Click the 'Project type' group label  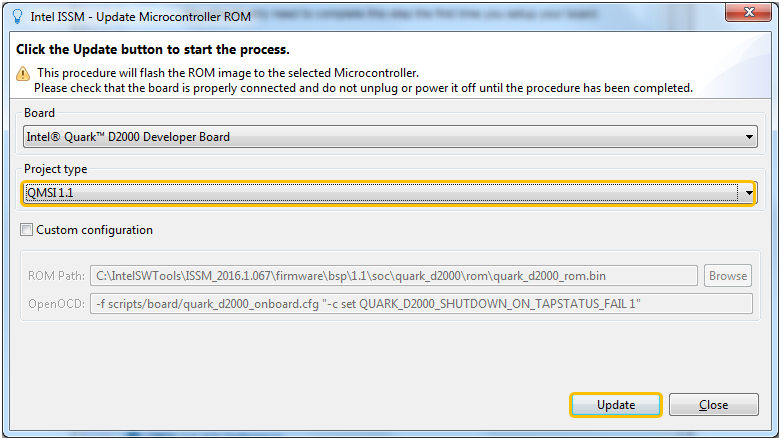point(55,169)
